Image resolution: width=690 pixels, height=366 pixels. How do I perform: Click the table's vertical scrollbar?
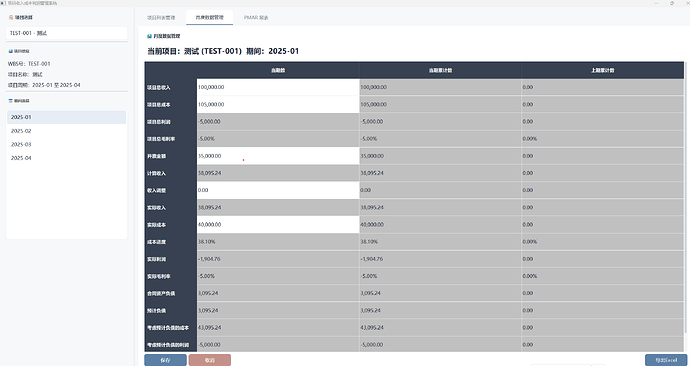tap(686, 198)
